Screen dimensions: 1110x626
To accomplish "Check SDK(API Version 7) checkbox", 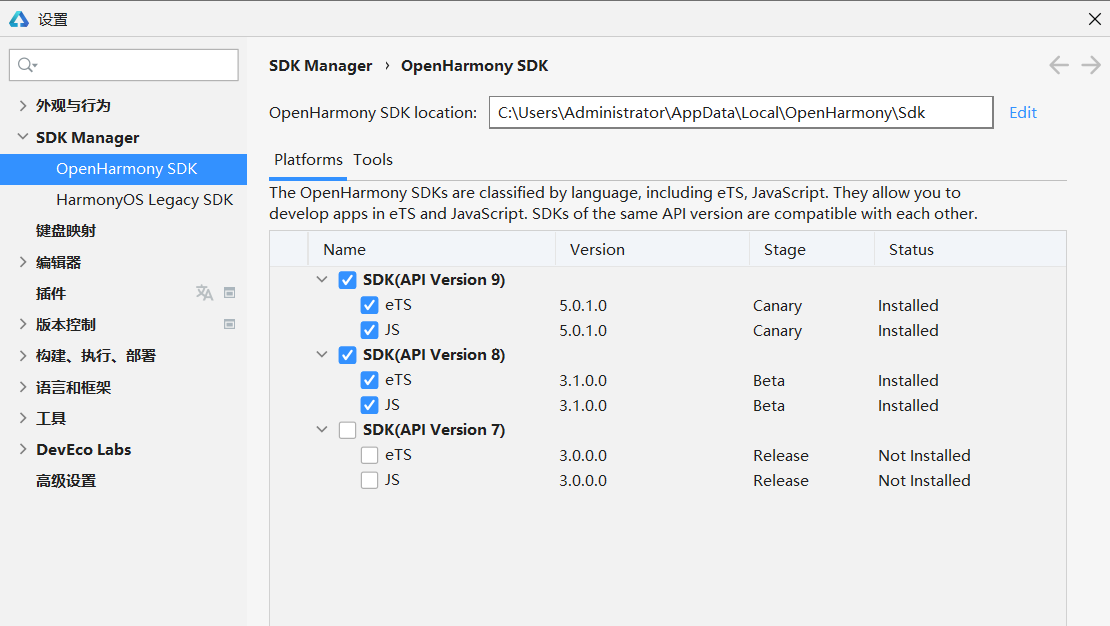I will (347, 430).
